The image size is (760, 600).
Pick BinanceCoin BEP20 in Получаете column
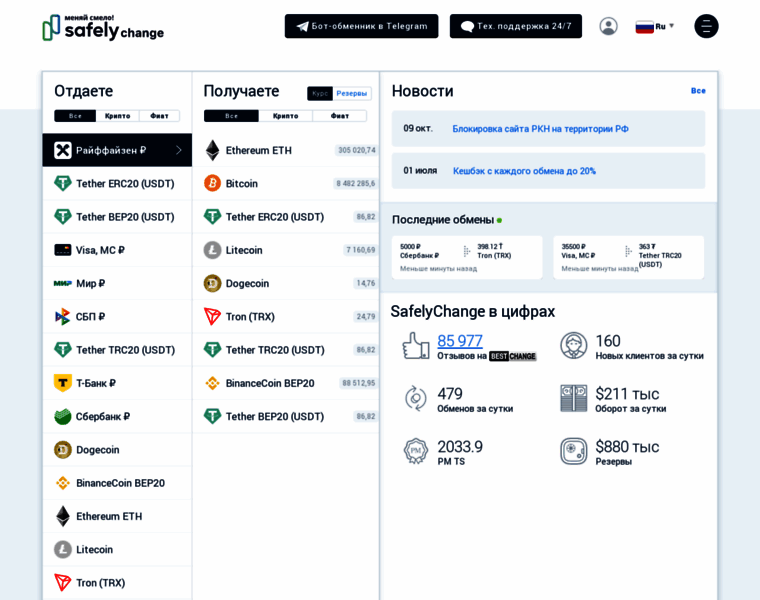tap(286, 383)
